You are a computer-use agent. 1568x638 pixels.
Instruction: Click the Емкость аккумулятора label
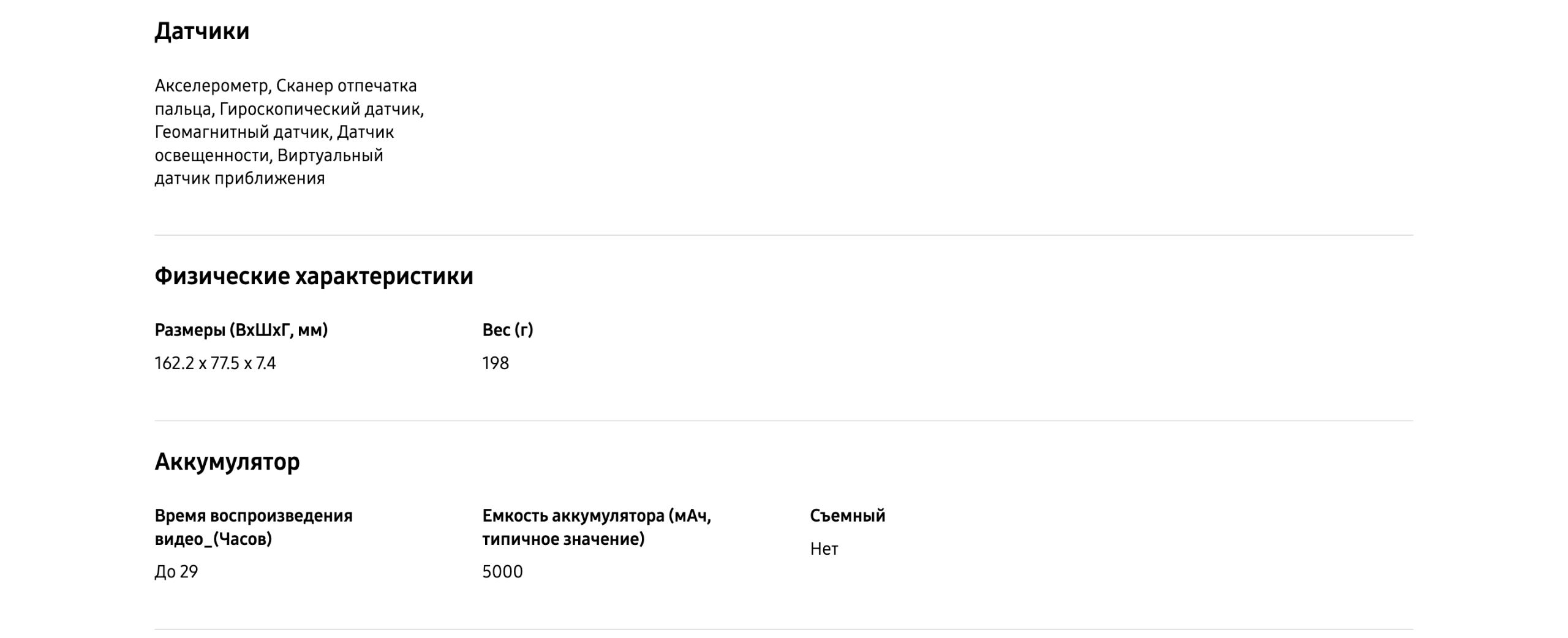coord(596,527)
